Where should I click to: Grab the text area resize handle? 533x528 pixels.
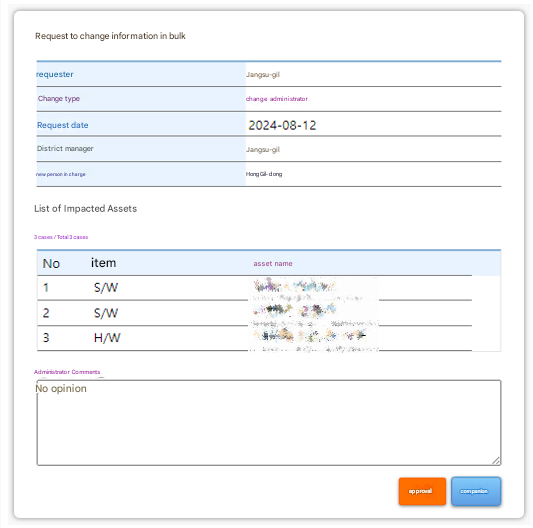tap(496, 460)
